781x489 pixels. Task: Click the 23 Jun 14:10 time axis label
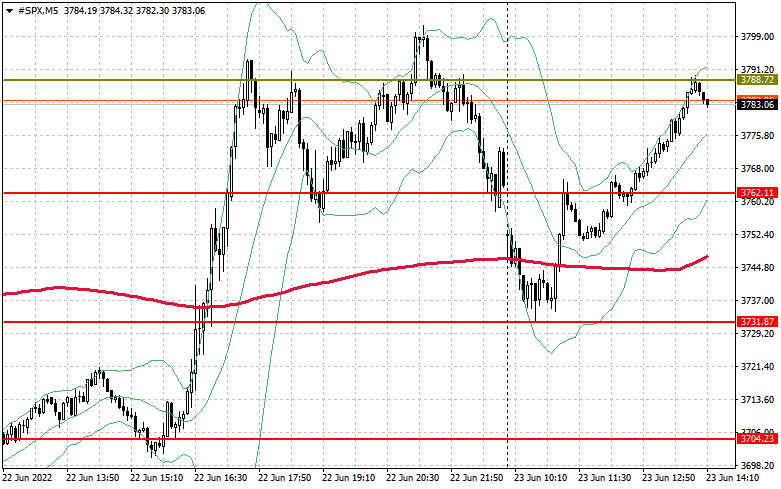pyautogui.click(x=733, y=478)
